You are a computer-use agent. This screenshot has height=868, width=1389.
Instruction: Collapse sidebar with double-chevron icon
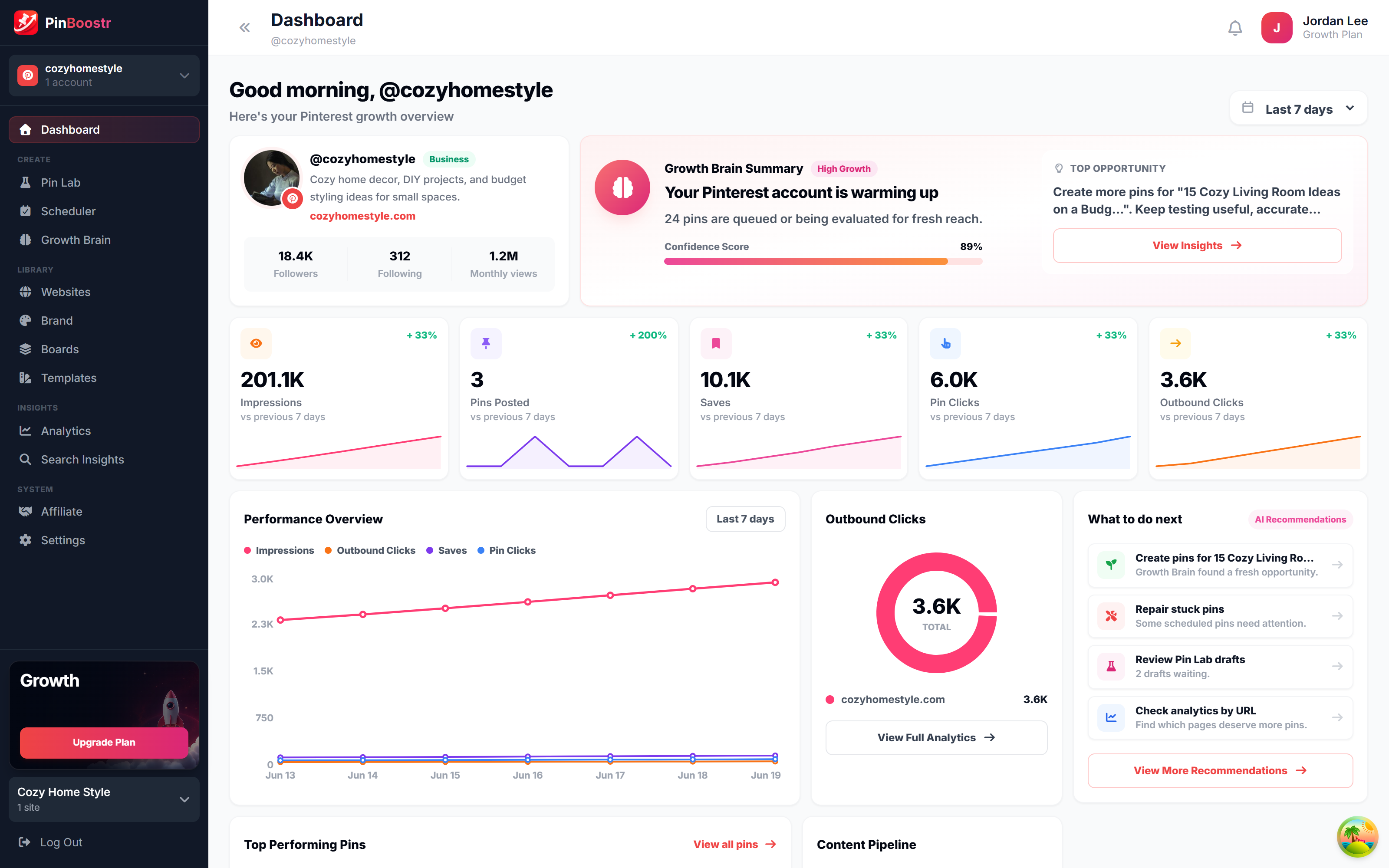click(244, 27)
